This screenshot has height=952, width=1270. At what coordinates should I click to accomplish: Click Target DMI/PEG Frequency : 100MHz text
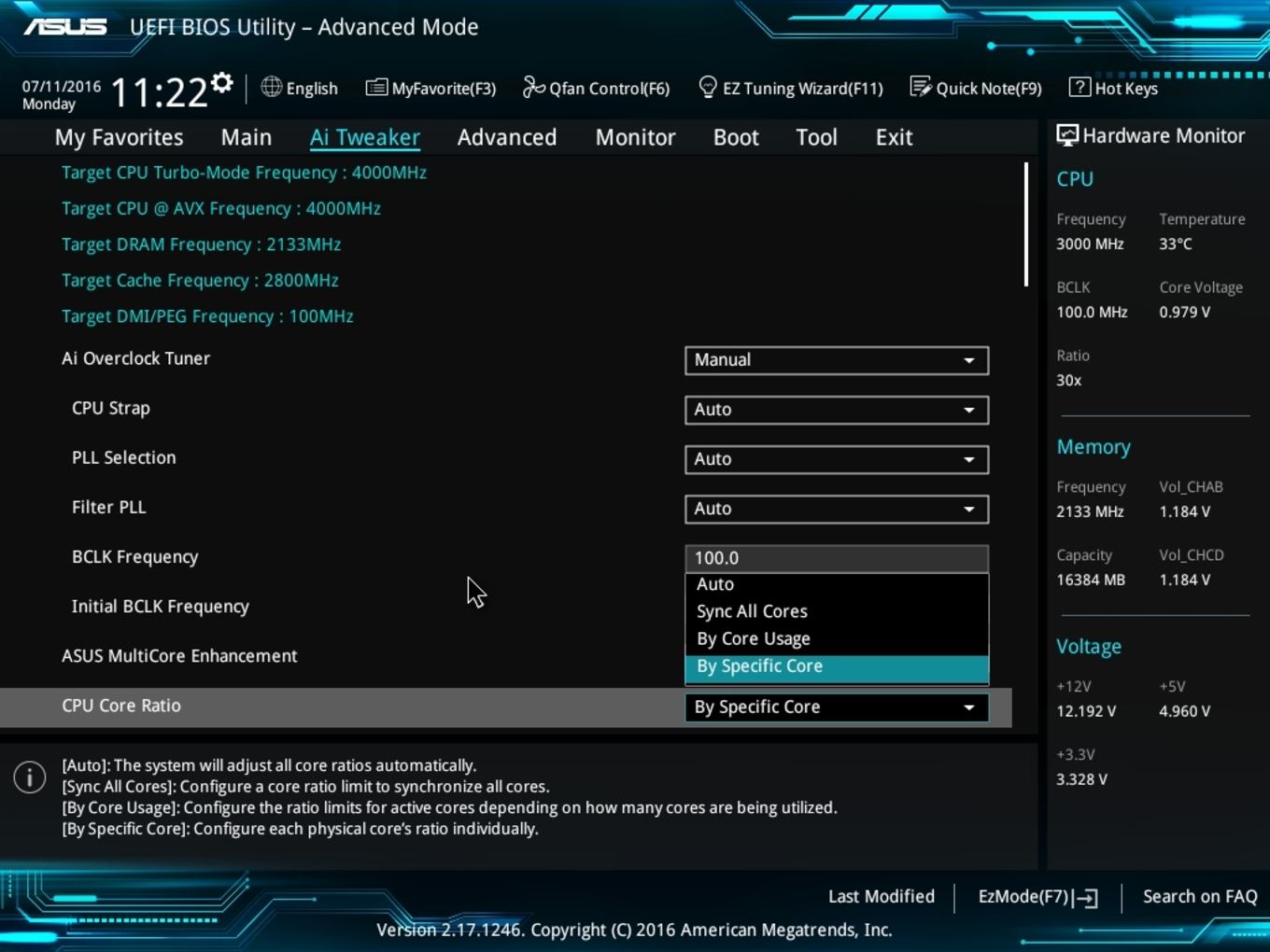click(207, 316)
